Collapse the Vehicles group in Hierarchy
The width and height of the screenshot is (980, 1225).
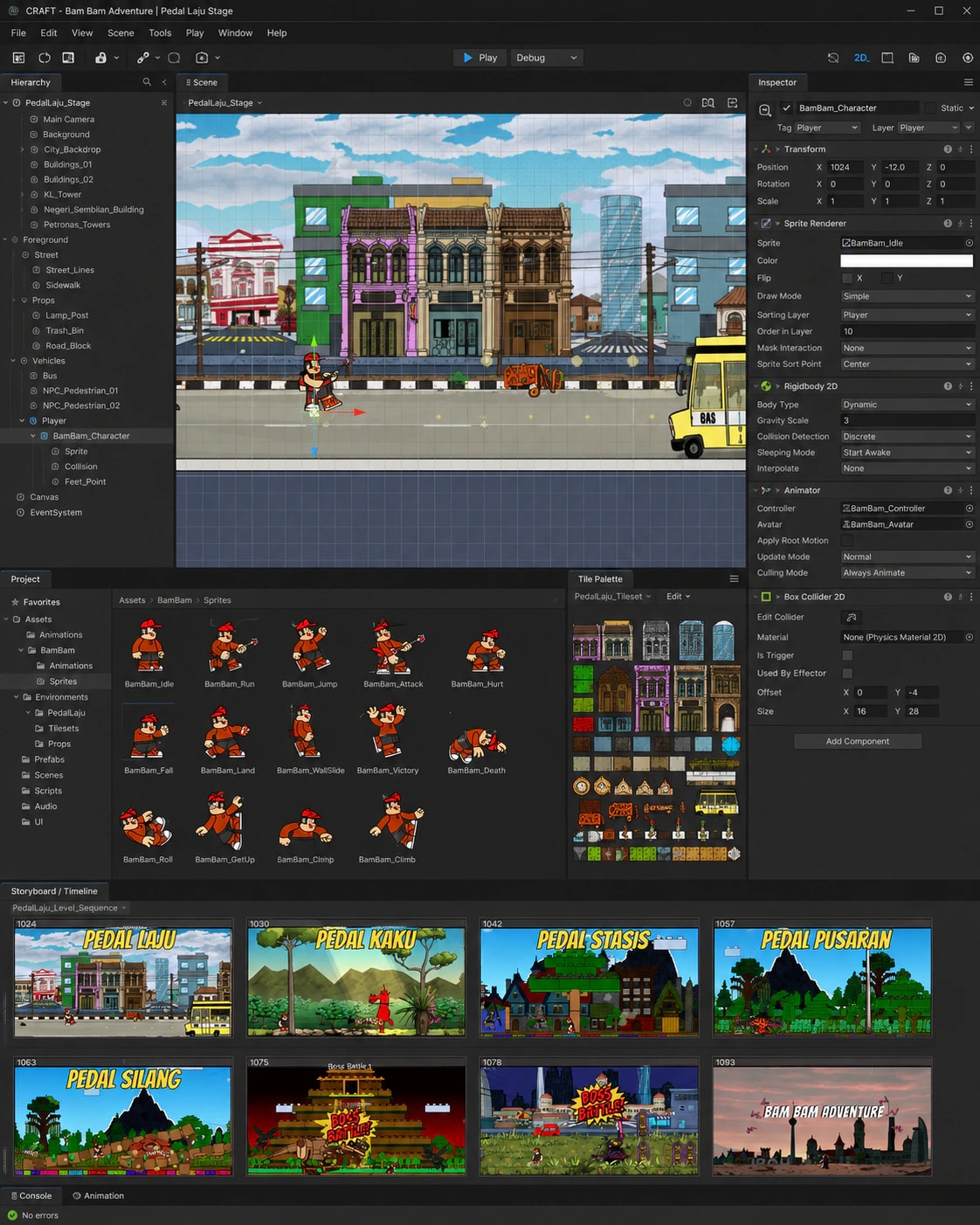coord(12,361)
